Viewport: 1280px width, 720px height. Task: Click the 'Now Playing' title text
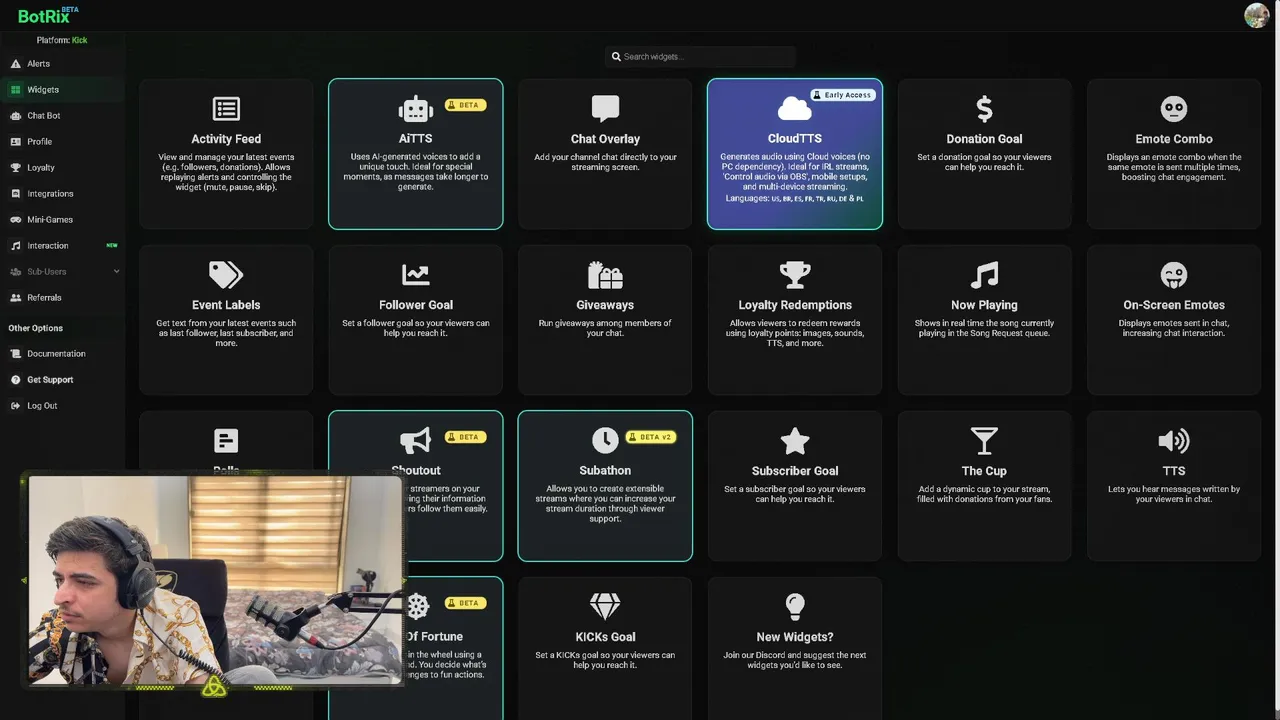(x=984, y=305)
